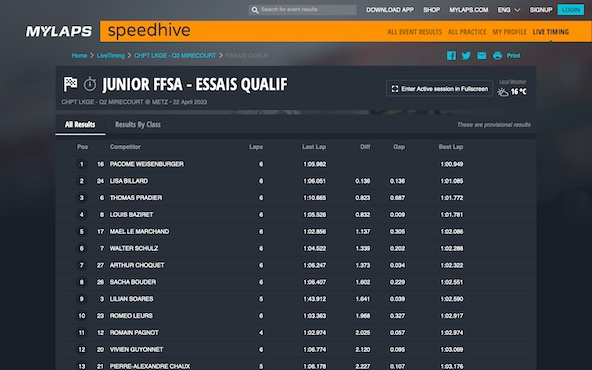Viewport: 592px width, 370px height.
Task: Select competitor WALTER SCHULZ
Action: click(x=134, y=248)
